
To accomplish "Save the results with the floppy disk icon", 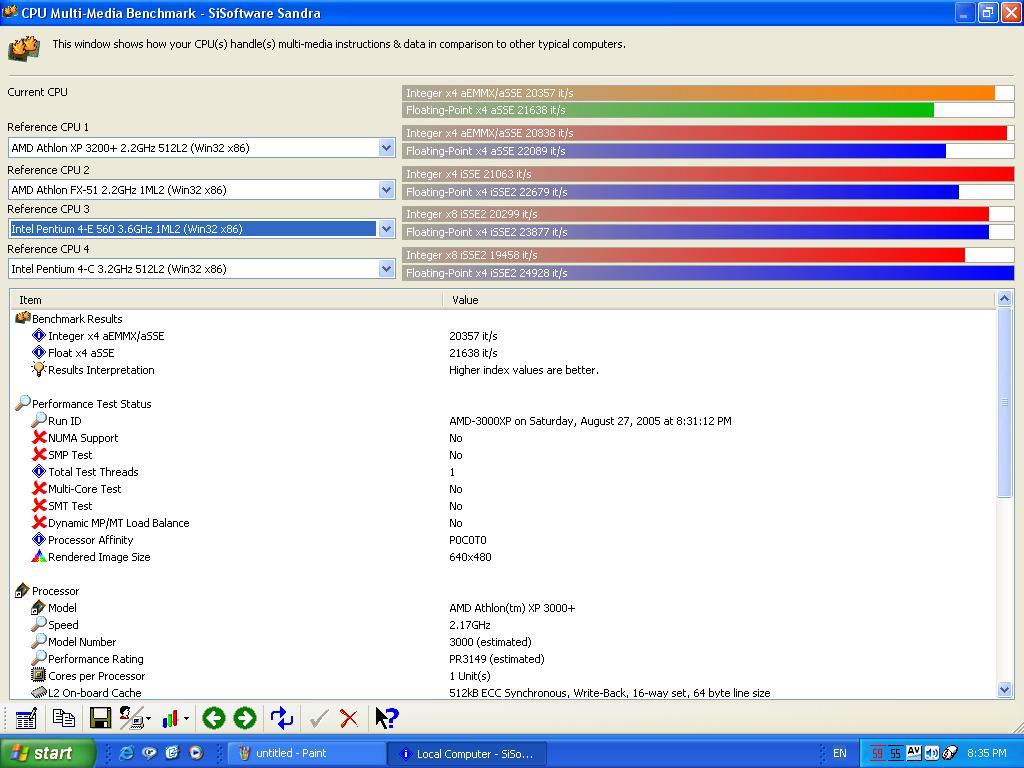I will click(101, 718).
